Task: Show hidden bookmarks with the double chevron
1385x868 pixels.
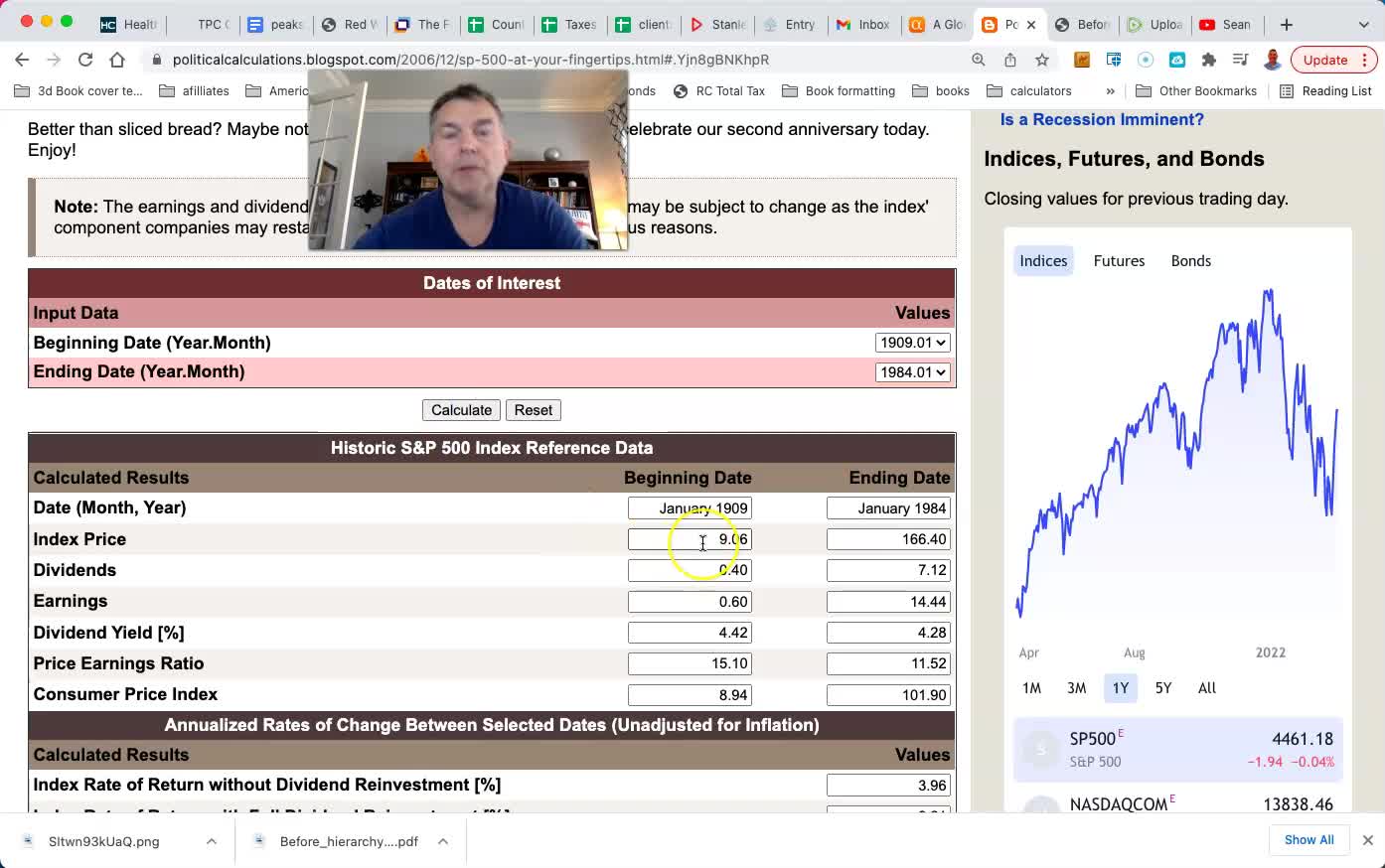Action: point(1110,90)
